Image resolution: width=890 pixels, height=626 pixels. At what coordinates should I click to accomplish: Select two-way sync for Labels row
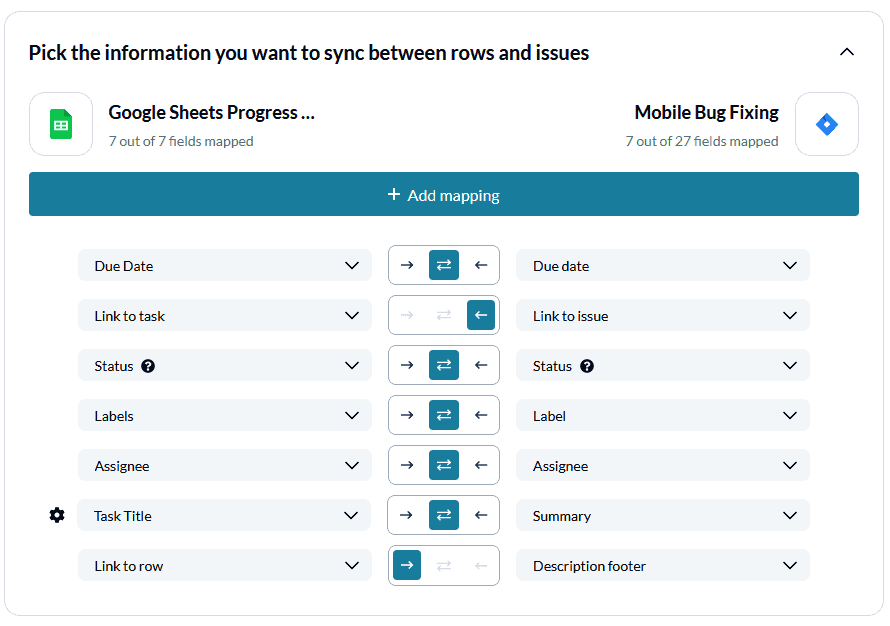(444, 416)
